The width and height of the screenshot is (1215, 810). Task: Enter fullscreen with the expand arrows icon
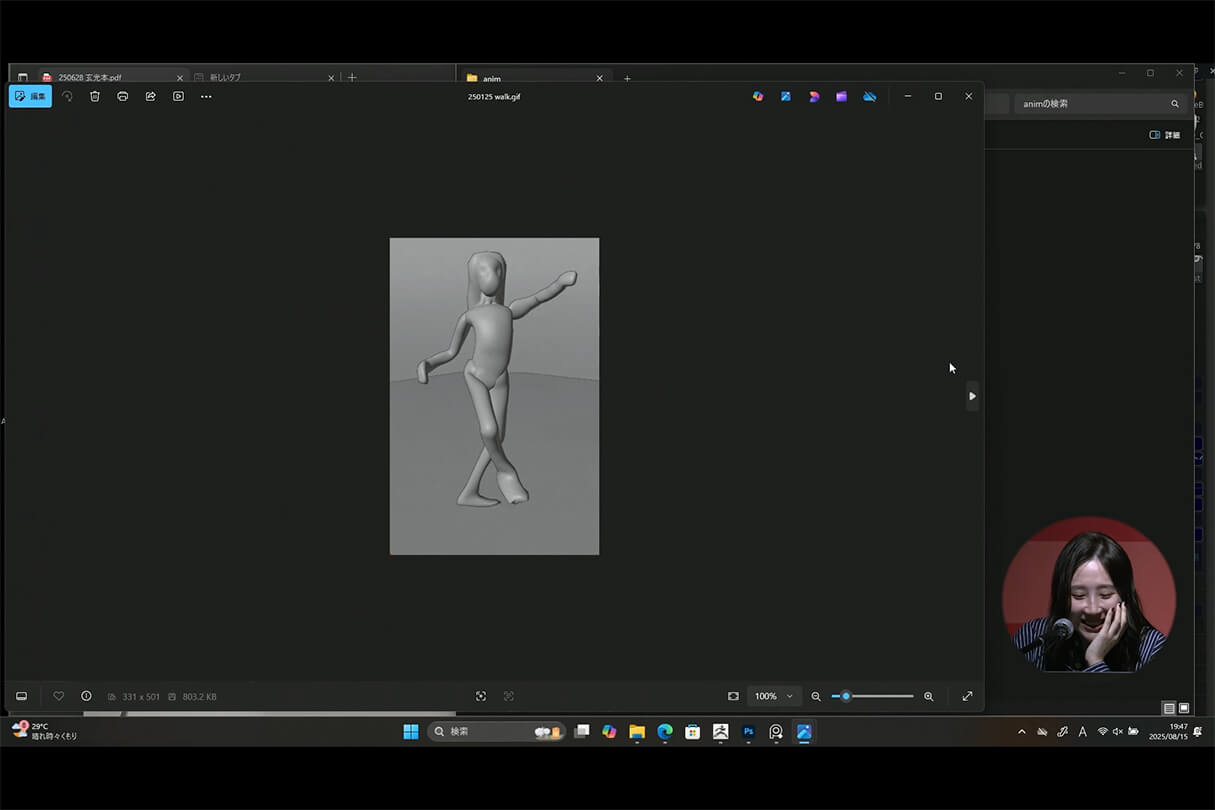[x=967, y=696]
